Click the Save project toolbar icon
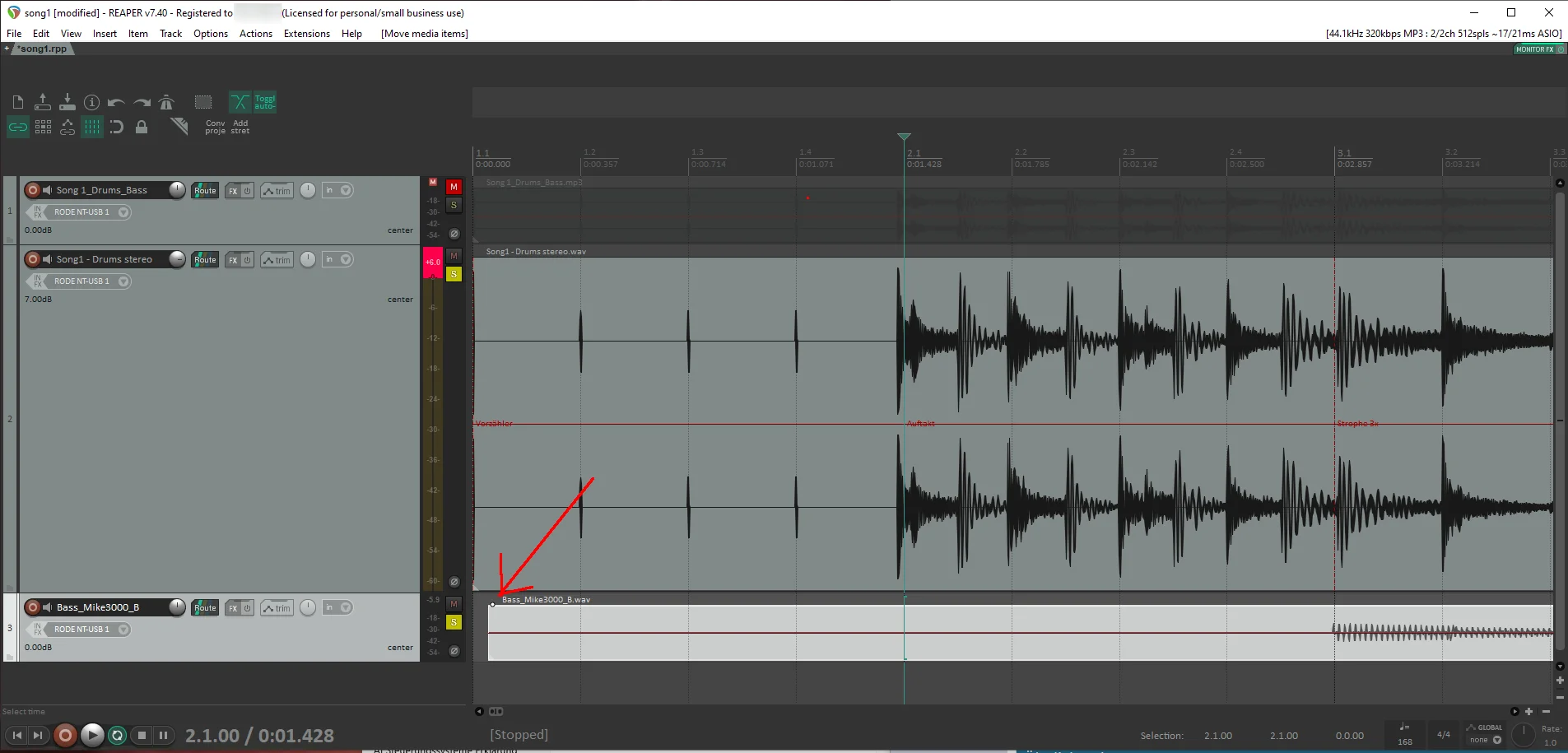Image resolution: width=1568 pixels, height=753 pixels. pyautogui.click(x=67, y=102)
